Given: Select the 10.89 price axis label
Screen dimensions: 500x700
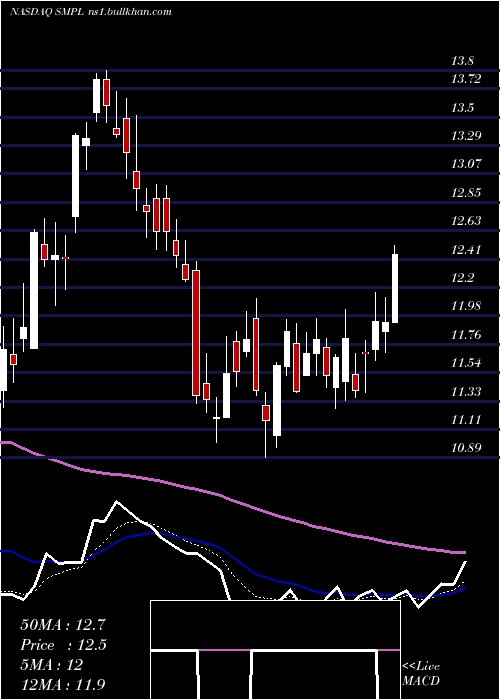Looking at the screenshot, I should point(467,448).
